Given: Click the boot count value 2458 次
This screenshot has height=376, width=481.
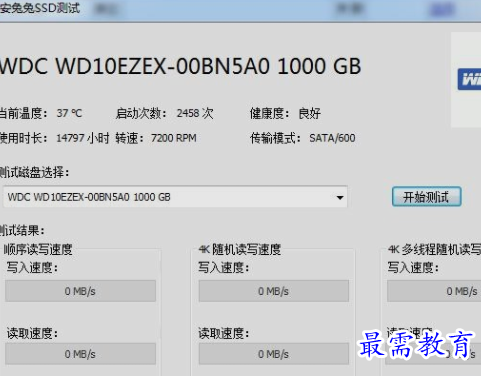Looking at the screenshot, I should [195, 113].
